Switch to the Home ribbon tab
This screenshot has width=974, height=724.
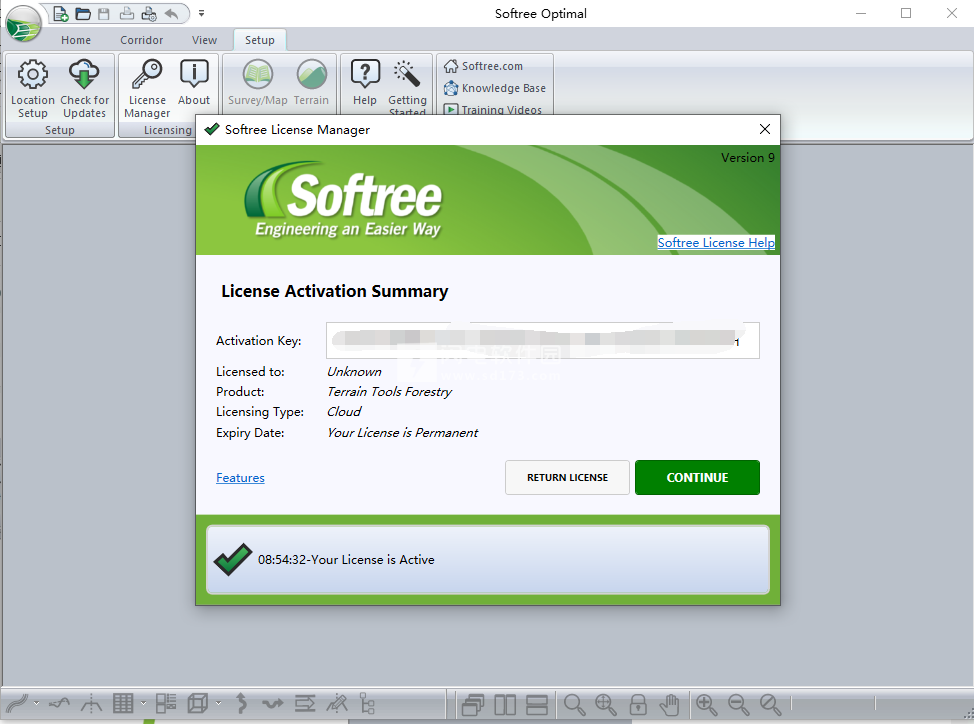coord(76,40)
